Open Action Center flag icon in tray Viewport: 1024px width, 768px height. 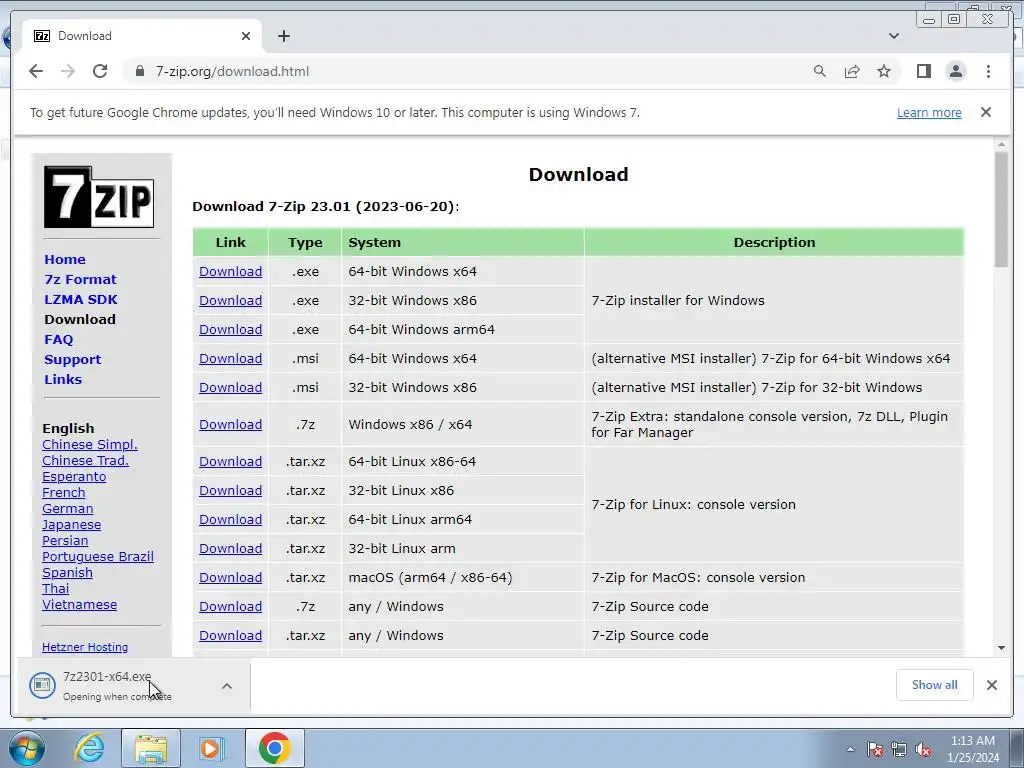point(875,749)
